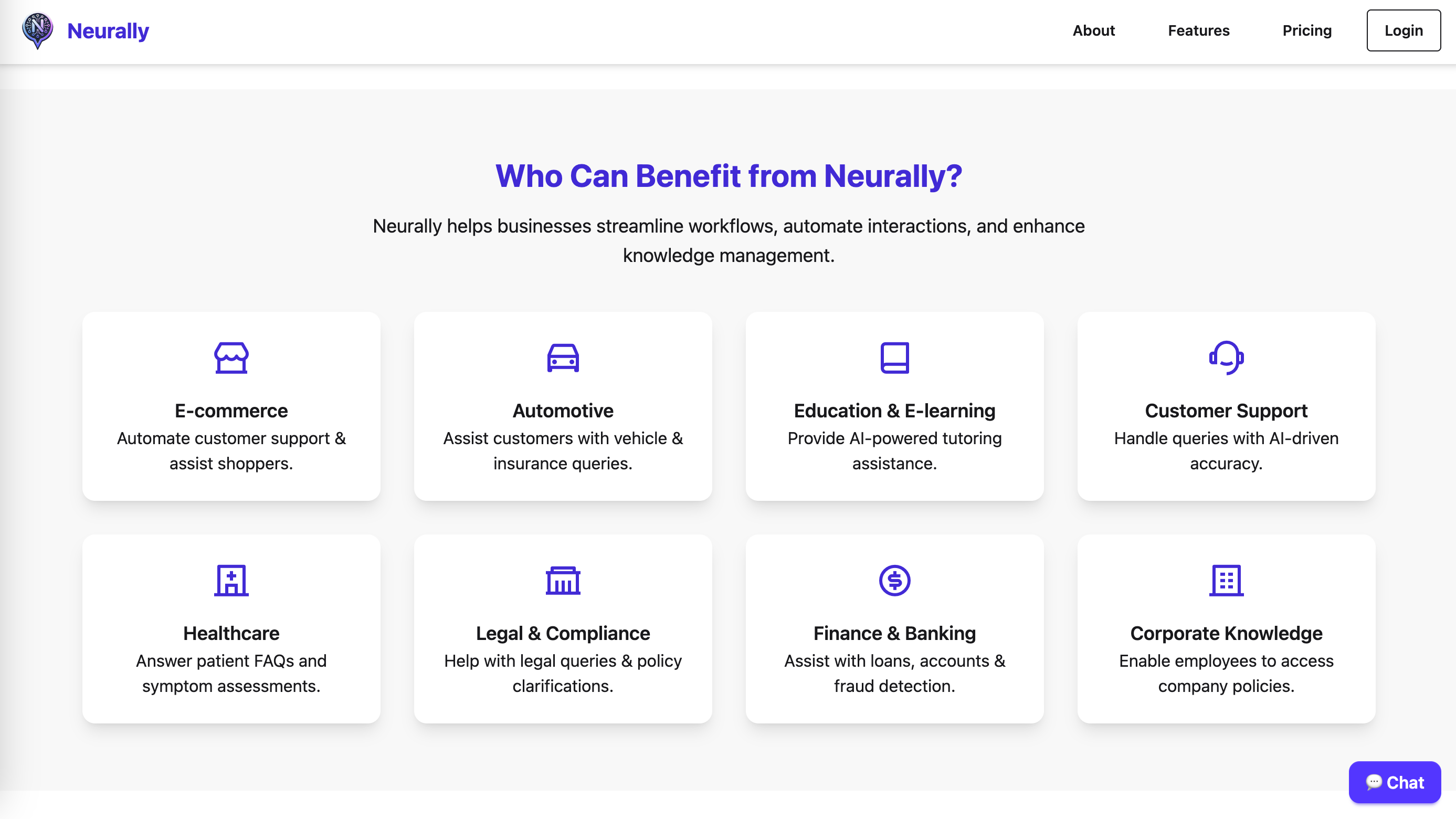Click the Finance dollar coin icon
Viewport: 1456px width, 819px height.
[x=894, y=581]
